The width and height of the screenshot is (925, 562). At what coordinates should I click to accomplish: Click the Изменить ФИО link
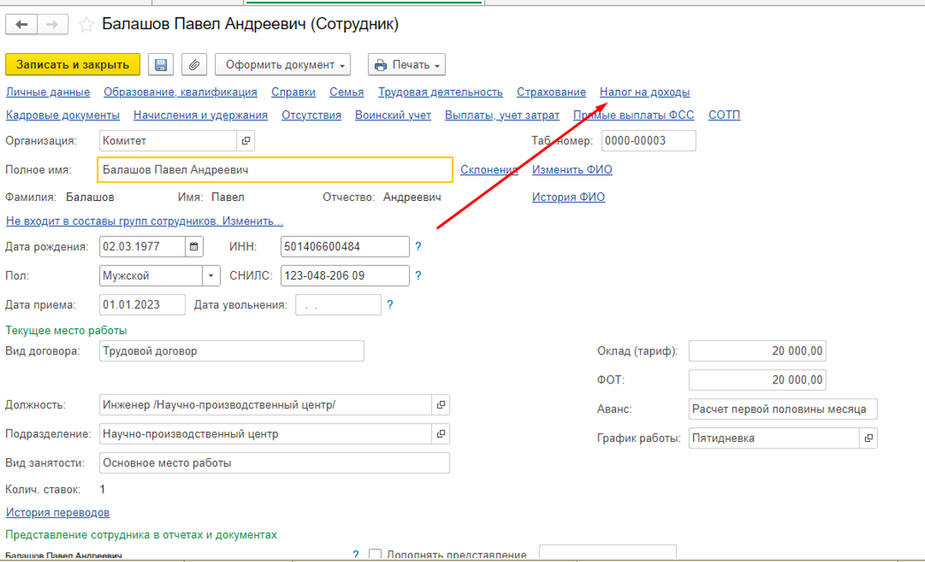click(572, 170)
